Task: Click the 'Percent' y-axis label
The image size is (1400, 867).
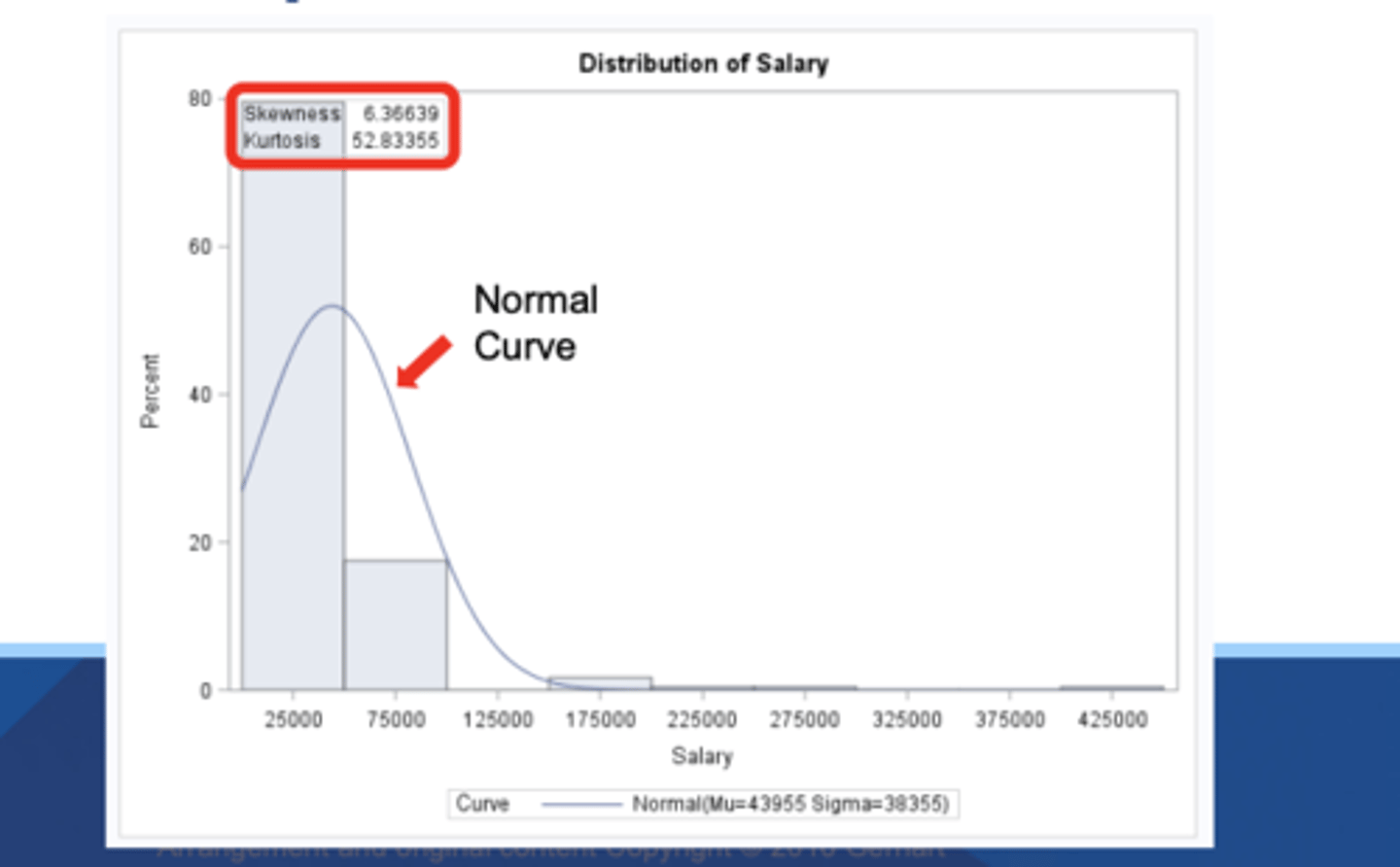Action: [x=149, y=391]
